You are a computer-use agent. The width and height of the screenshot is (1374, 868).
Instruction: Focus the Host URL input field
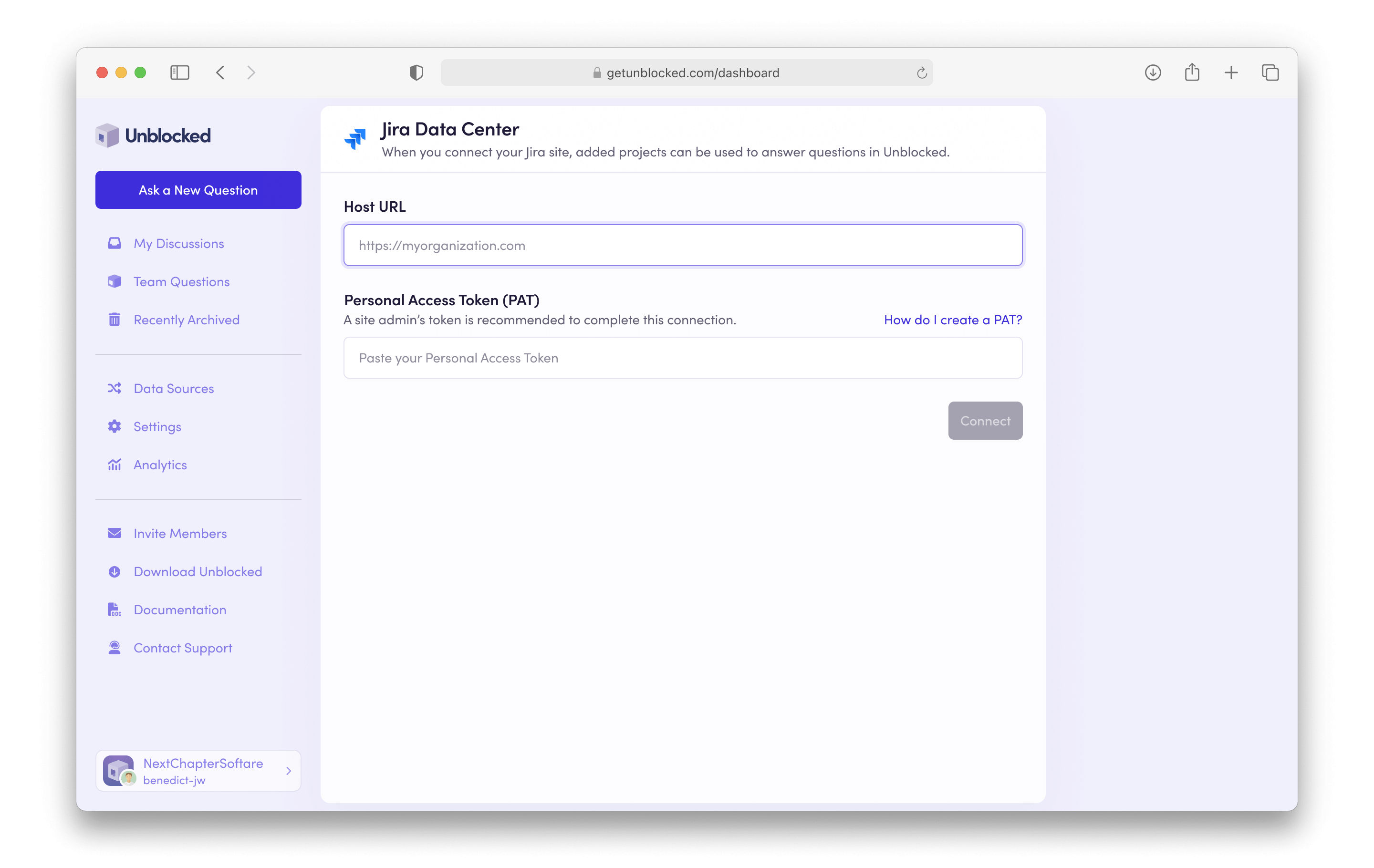click(x=682, y=245)
